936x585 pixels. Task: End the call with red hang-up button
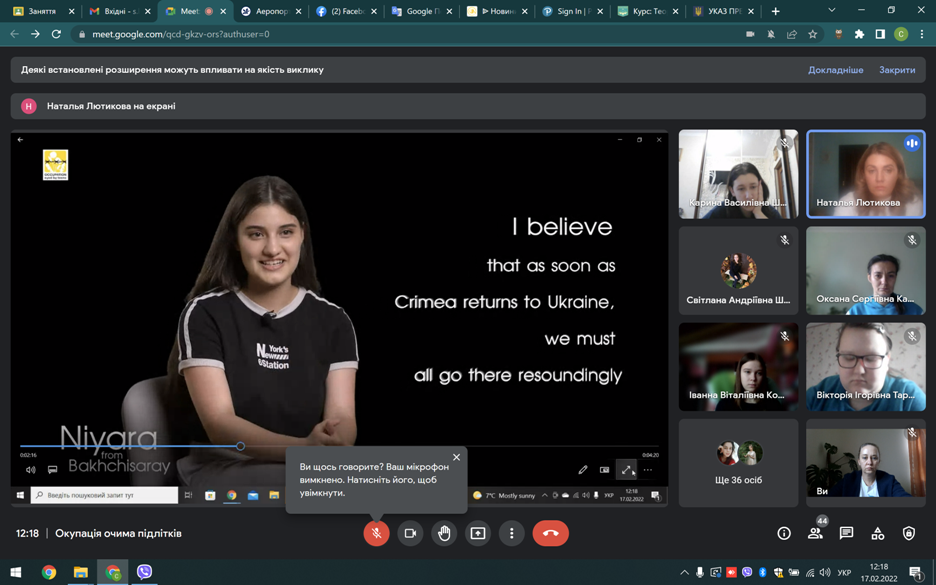550,533
